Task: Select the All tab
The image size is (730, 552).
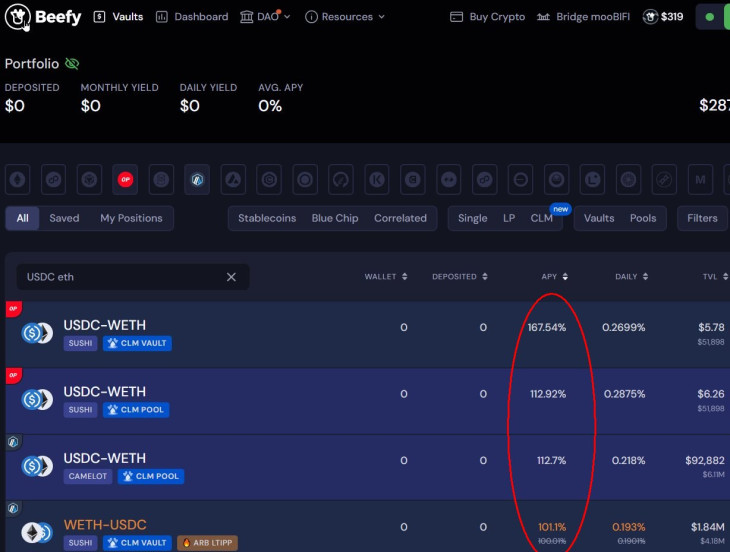Action: point(22,218)
